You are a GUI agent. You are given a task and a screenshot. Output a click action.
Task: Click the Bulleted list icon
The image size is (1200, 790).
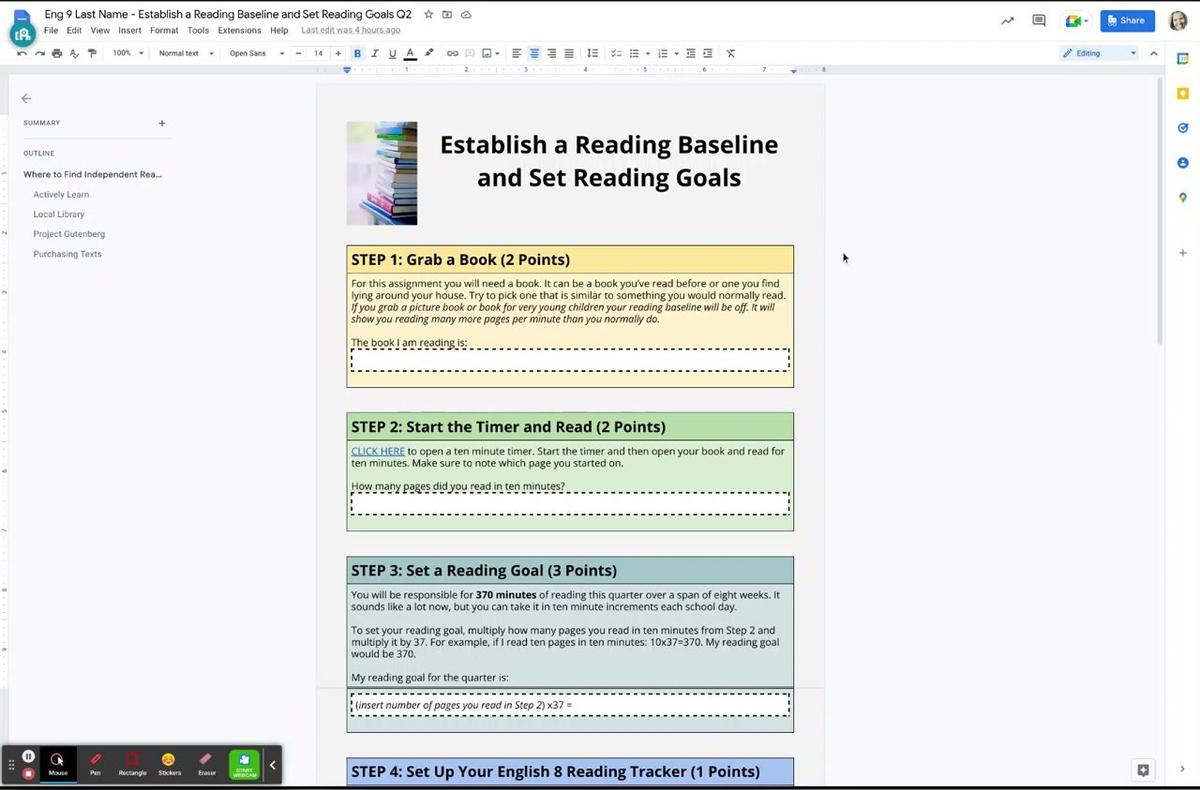634,53
